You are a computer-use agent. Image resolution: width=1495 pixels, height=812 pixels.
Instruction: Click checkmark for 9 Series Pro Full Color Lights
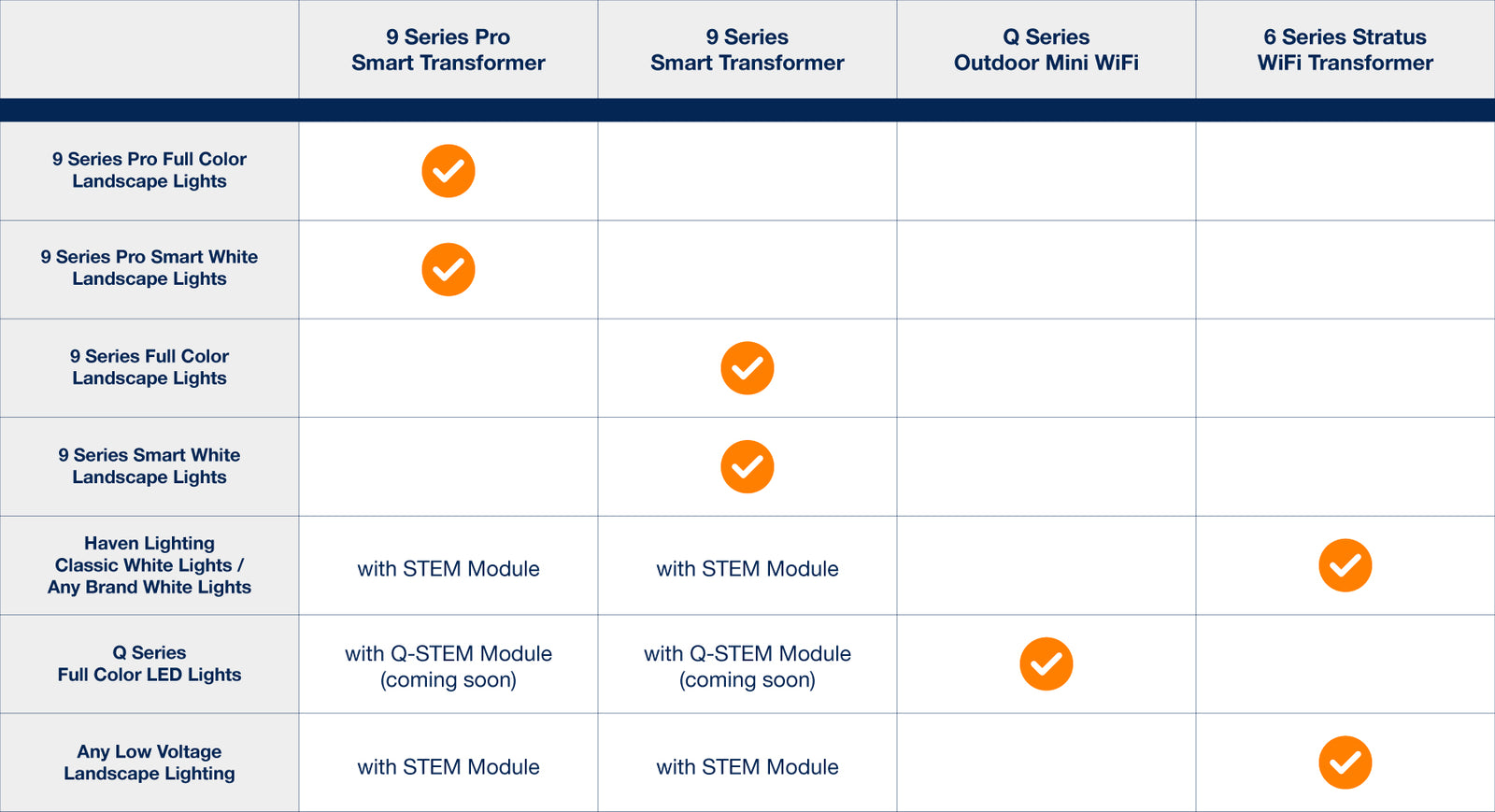[448, 171]
